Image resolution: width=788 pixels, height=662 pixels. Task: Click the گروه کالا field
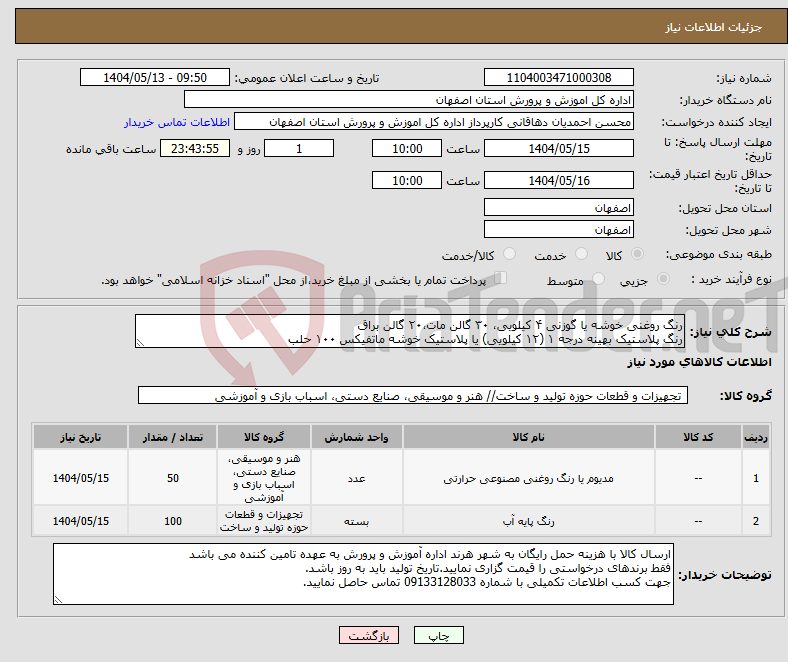click(x=413, y=396)
